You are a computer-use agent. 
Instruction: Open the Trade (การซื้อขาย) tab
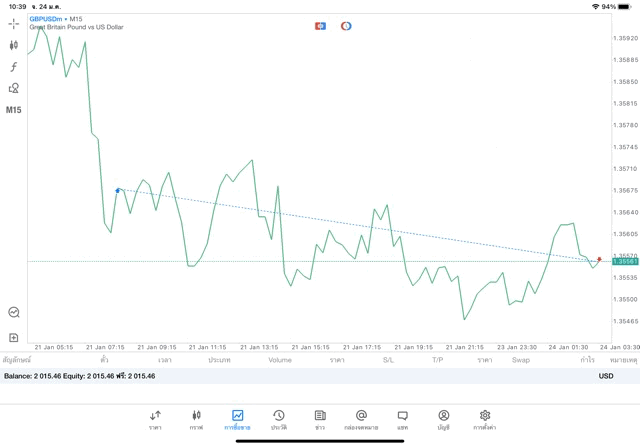[237, 419]
